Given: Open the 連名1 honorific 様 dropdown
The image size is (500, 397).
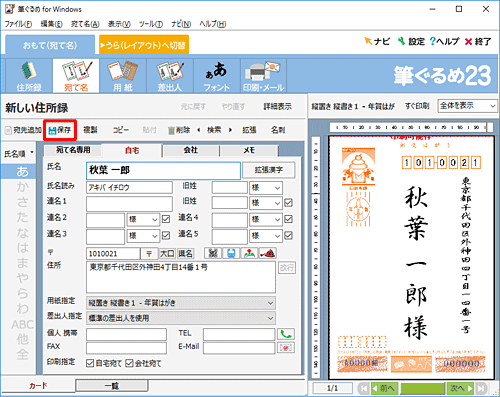Looking at the screenshot, I should (266, 203).
